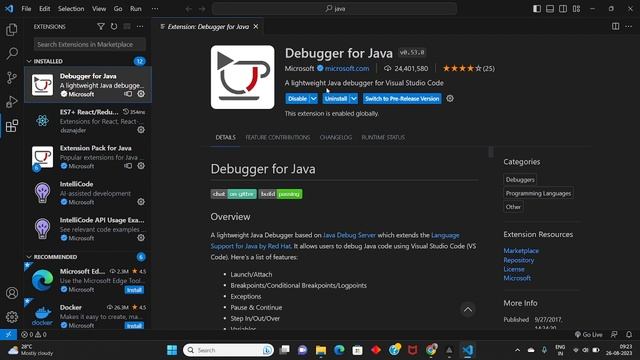This screenshot has width=640, height=360.
Task: Open the Manage gear in activity bar
Action: [12, 317]
